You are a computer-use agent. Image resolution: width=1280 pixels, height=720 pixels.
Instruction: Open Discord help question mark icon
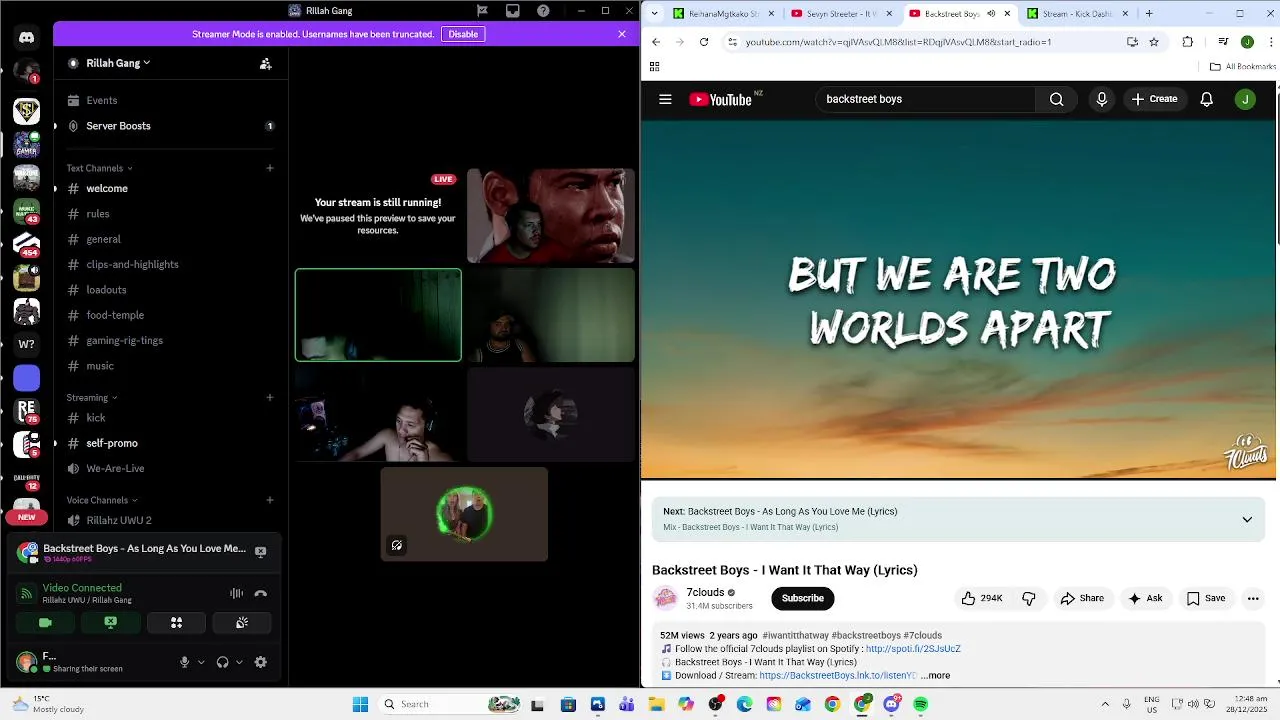click(543, 11)
